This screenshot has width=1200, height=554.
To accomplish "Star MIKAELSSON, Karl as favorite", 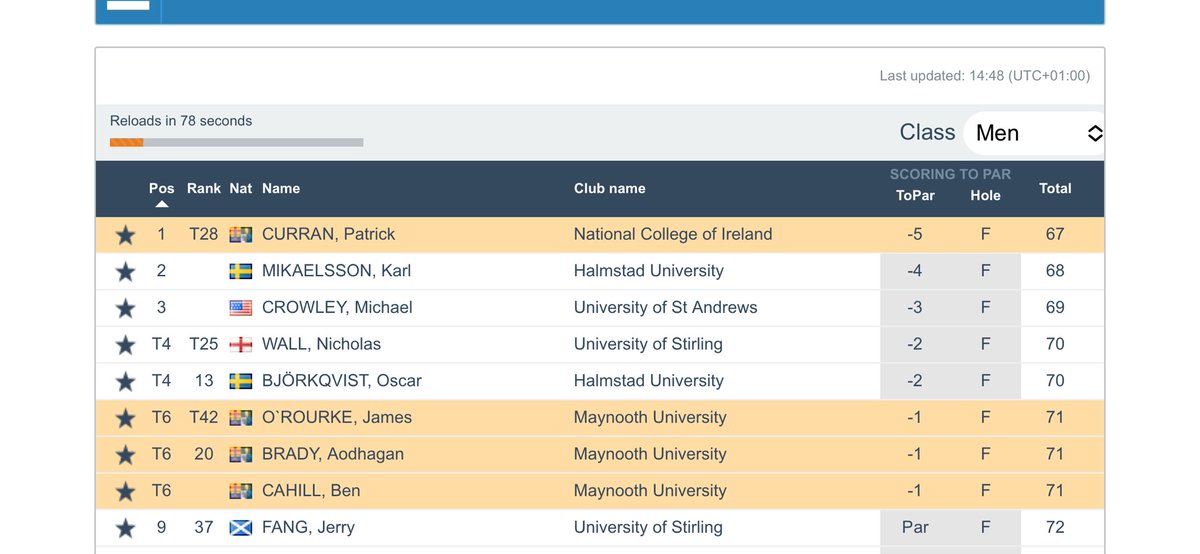I will (125, 271).
